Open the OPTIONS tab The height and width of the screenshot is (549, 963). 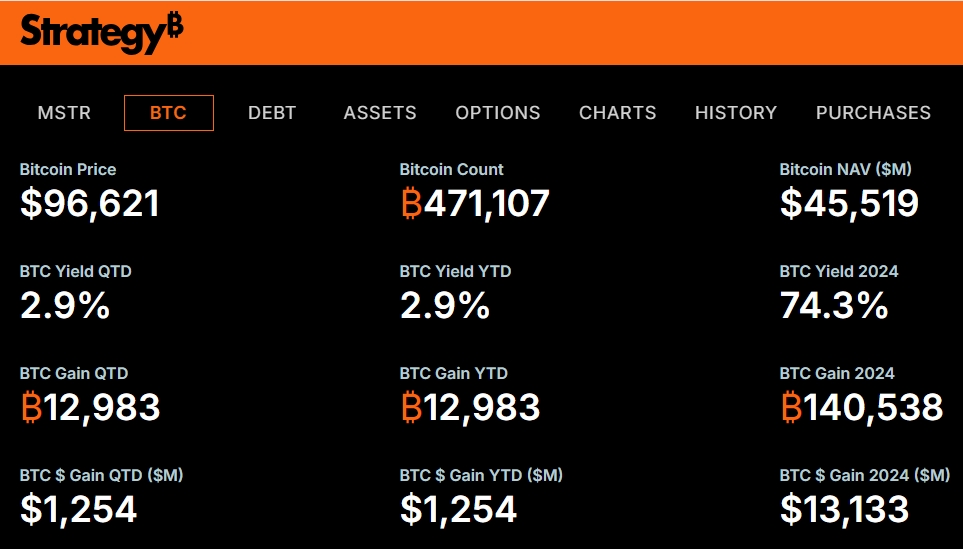tap(498, 113)
